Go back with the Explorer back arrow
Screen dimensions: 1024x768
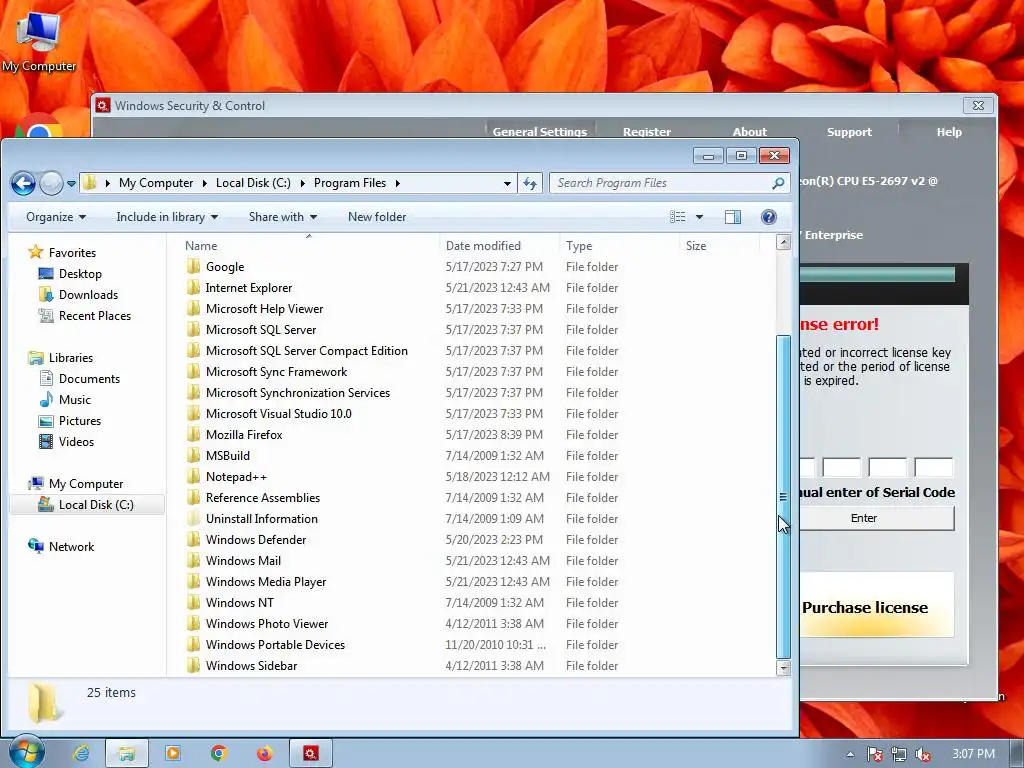pos(24,184)
